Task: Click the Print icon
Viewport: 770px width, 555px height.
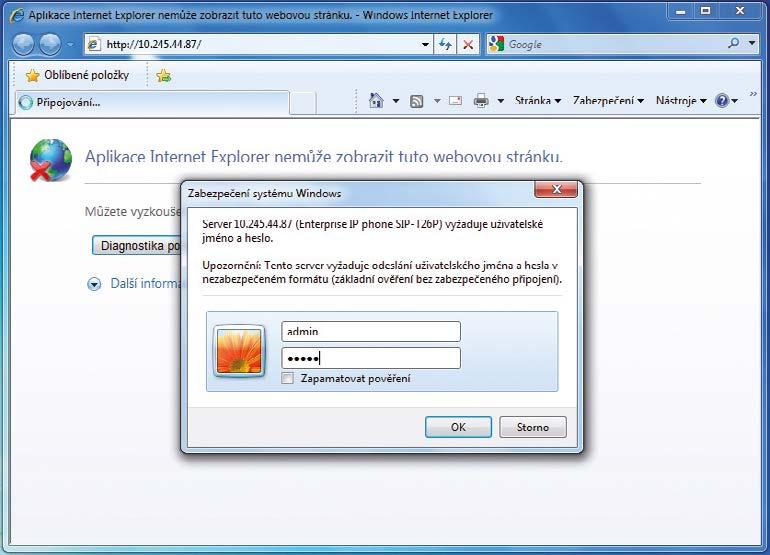Action: tap(481, 101)
